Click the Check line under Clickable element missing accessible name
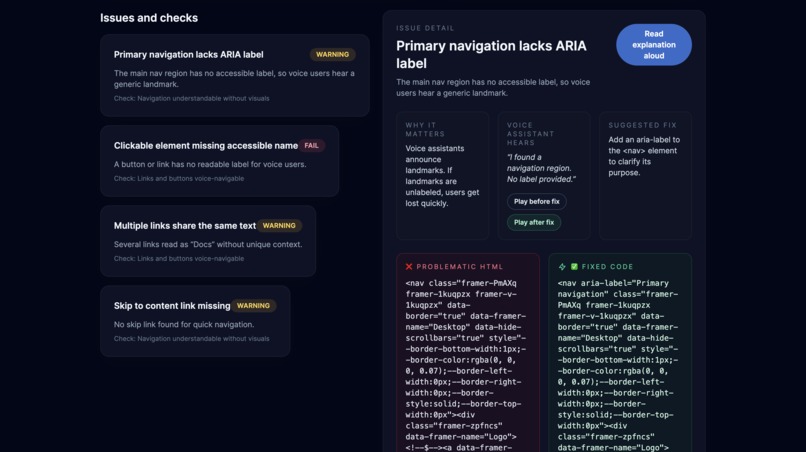806x452 pixels. point(179,178)
